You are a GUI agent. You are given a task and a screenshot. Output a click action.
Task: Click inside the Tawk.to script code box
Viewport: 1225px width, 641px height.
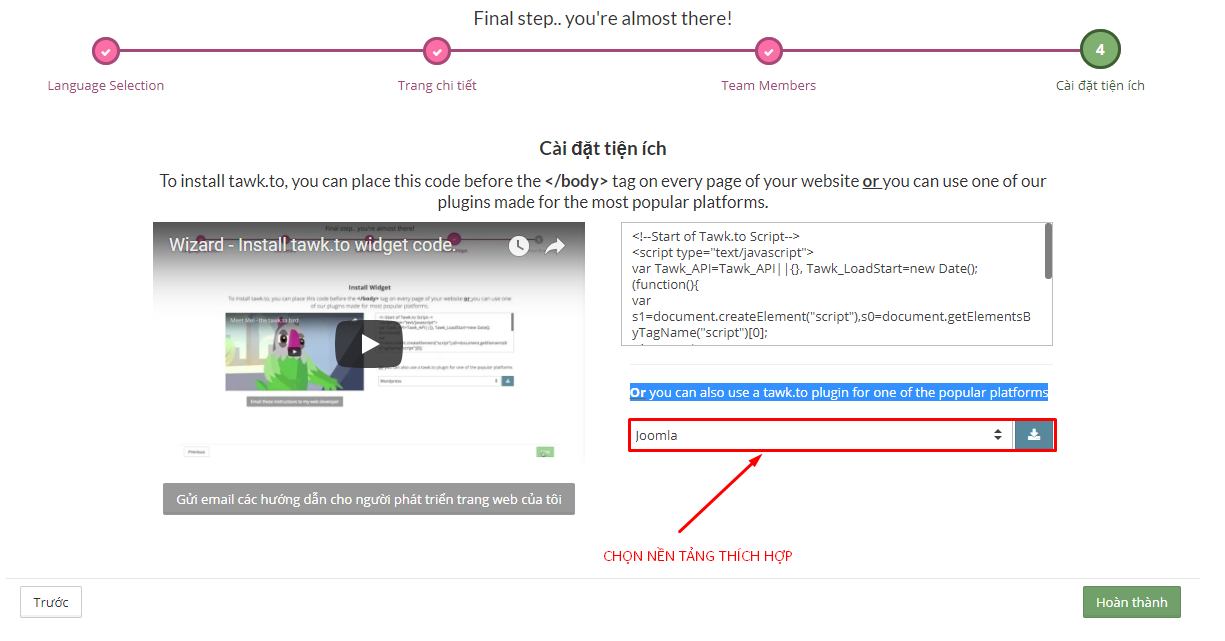(x=837, y=284)
